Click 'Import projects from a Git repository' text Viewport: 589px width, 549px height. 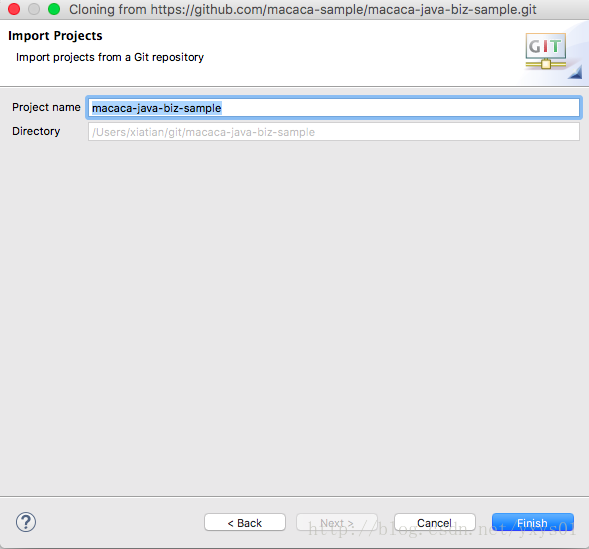coord(110,57)
